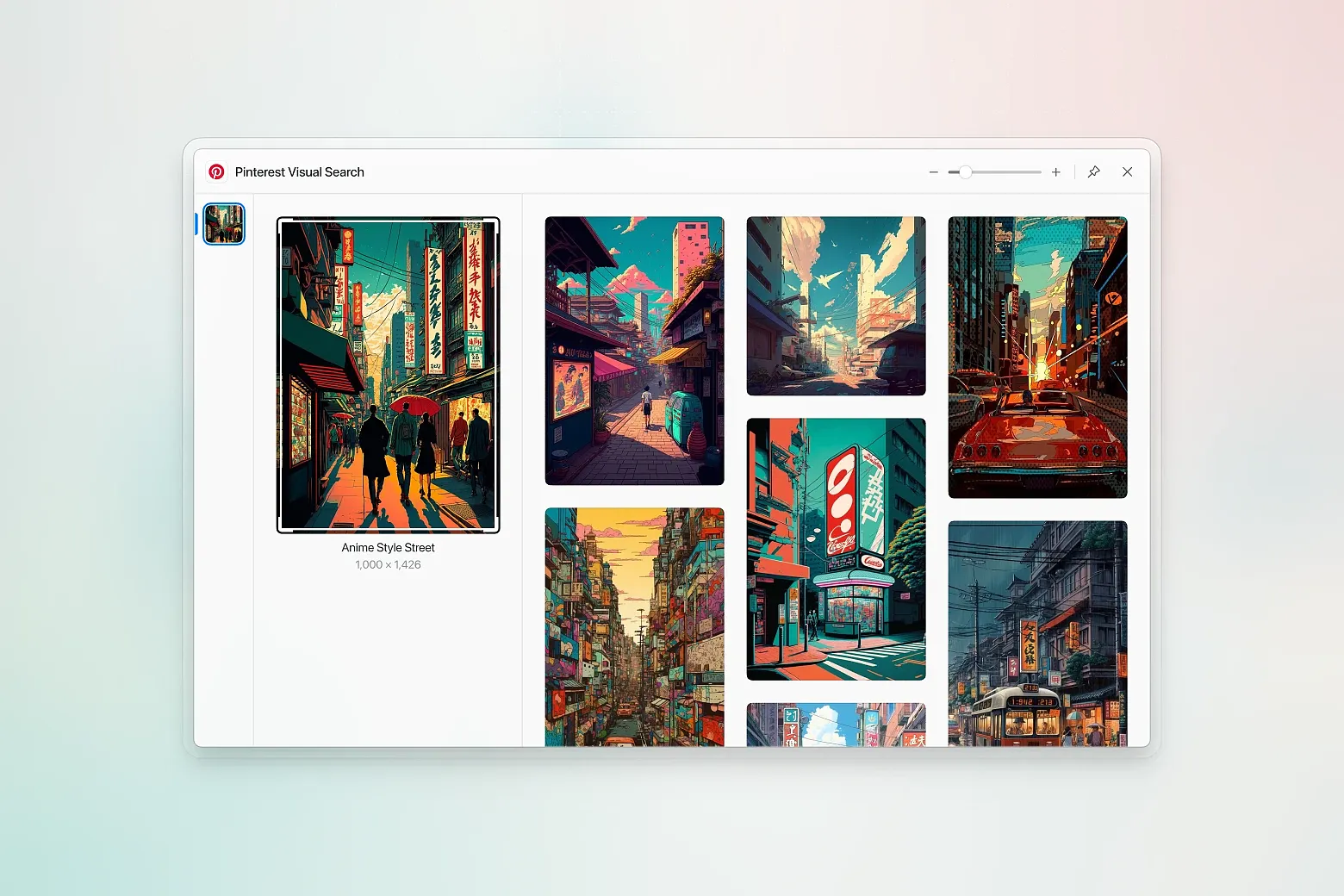Select the highlighted query thumbnail in the sidebar
Screen dimensions: 1344x896
point(224,224)
